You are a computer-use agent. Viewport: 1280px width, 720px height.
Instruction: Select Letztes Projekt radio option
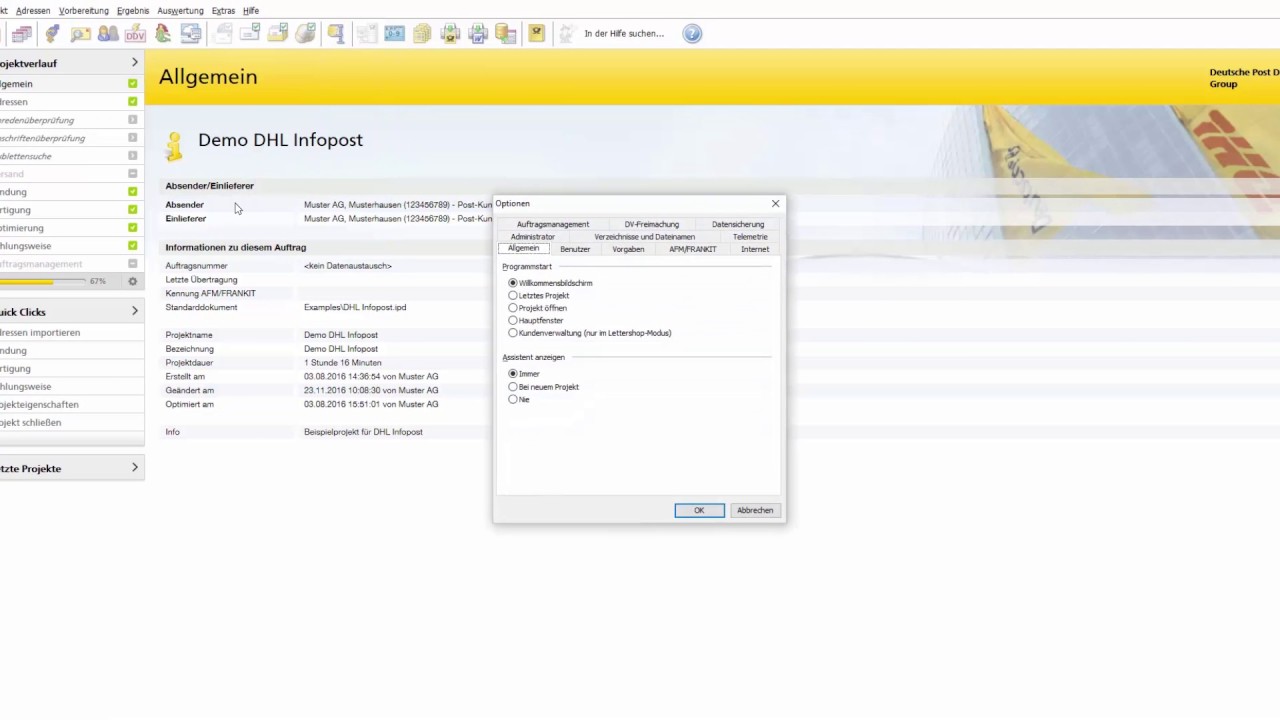(x=513, y=296)
